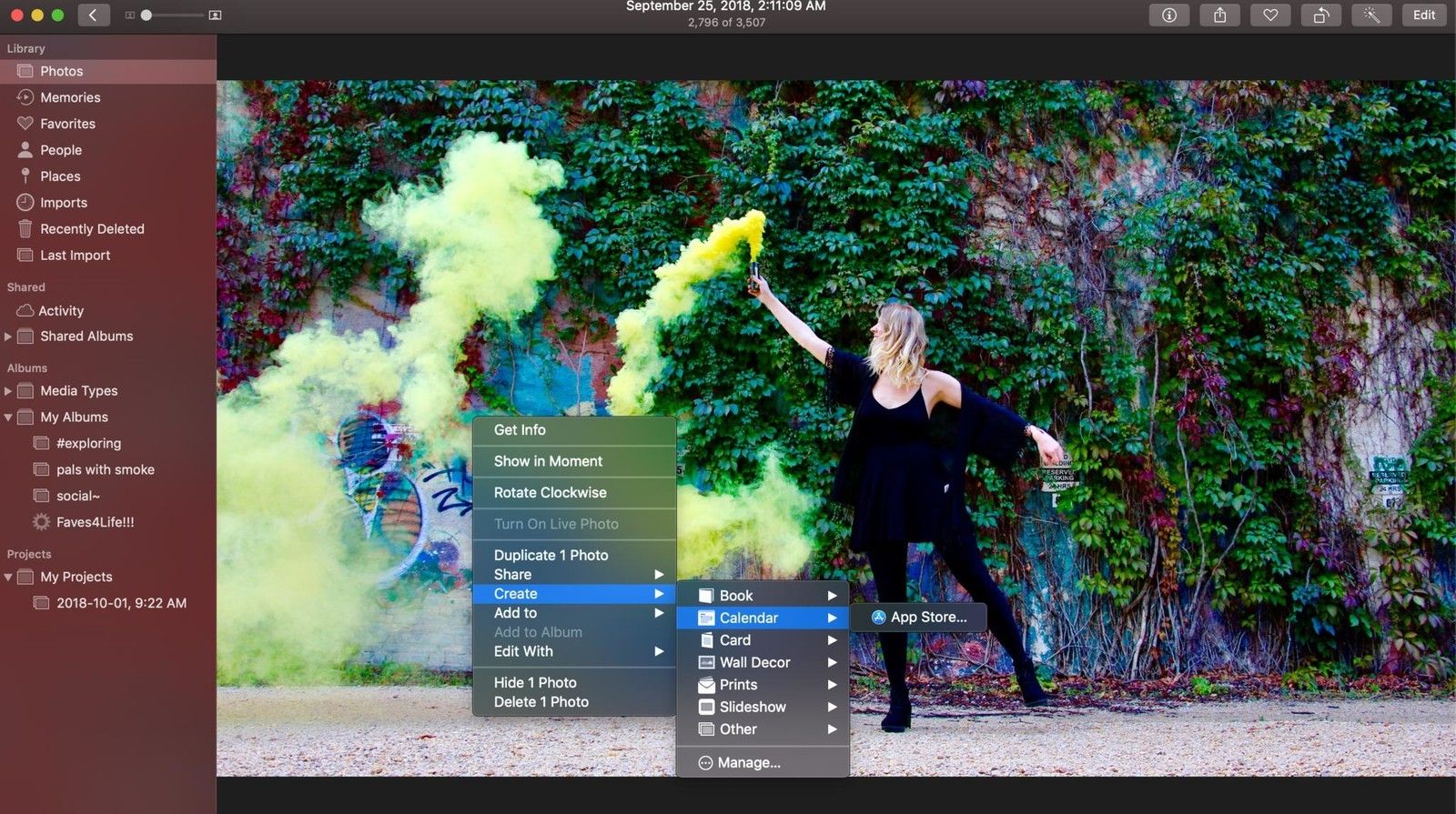Expand the Media Types group

tap(8, 391)
